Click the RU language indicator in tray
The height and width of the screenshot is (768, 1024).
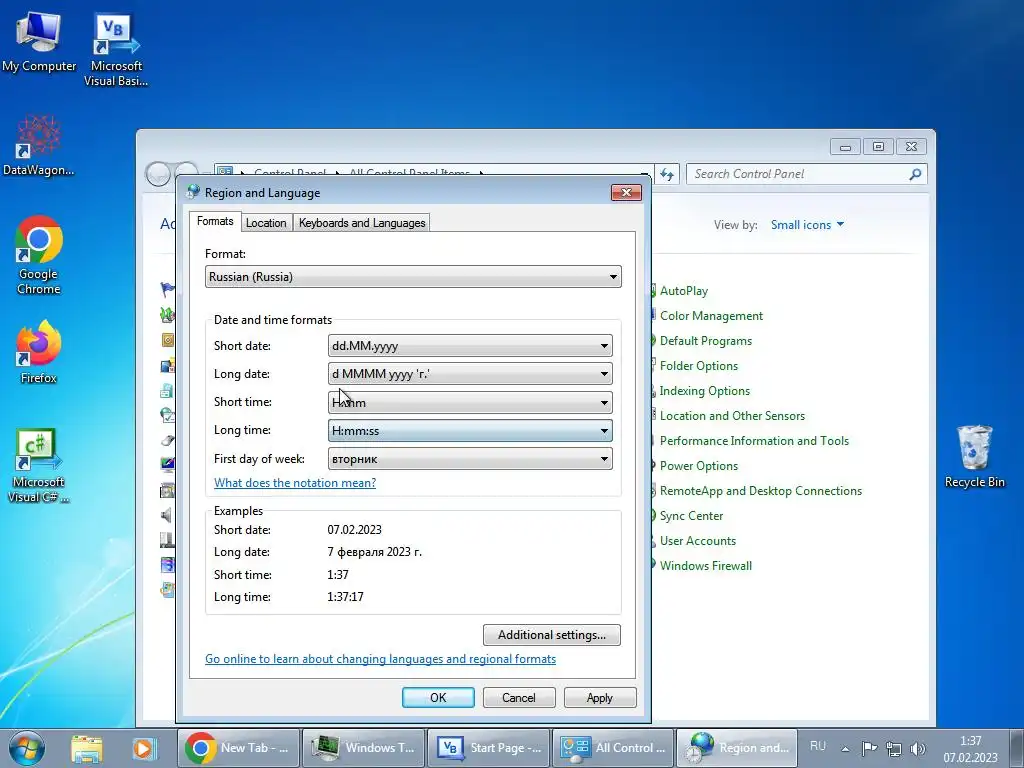click(x=818, y=746)
